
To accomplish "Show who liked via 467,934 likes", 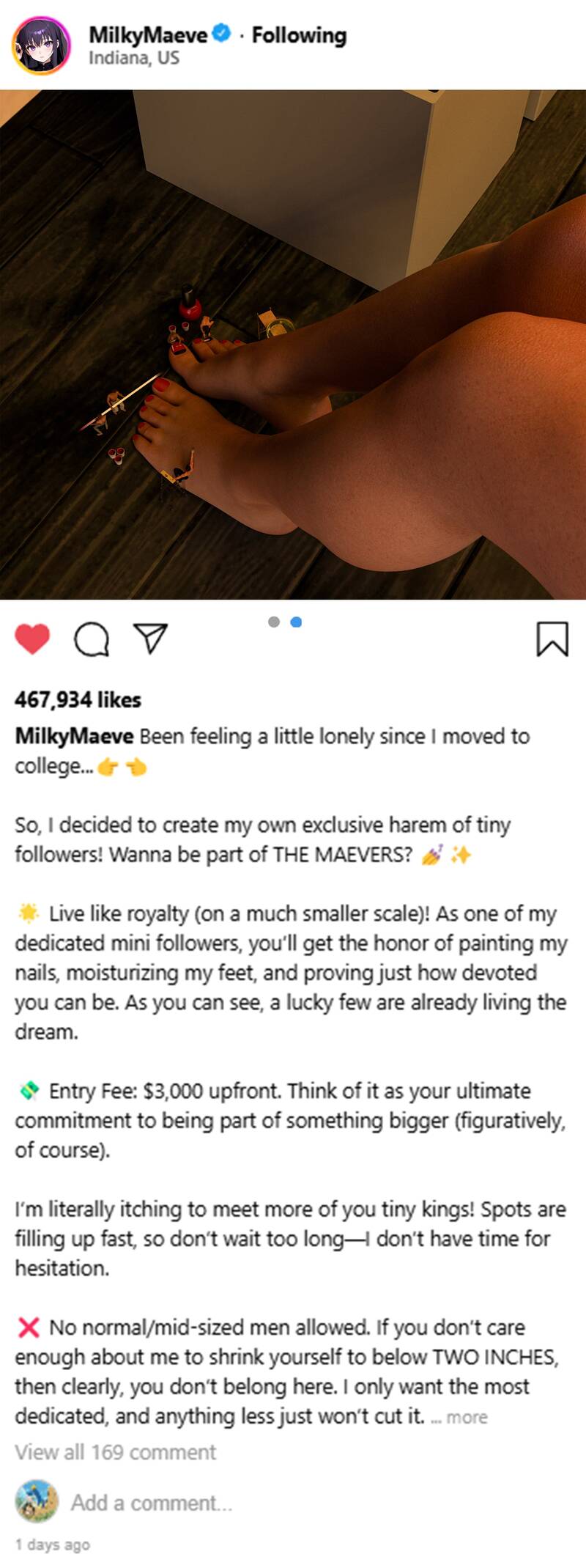I will tap(78, 700).
